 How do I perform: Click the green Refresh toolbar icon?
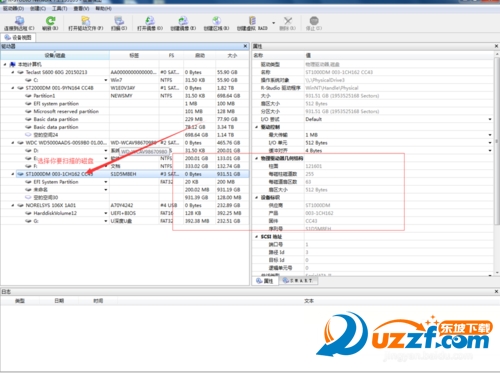click(x=50, y=23)
